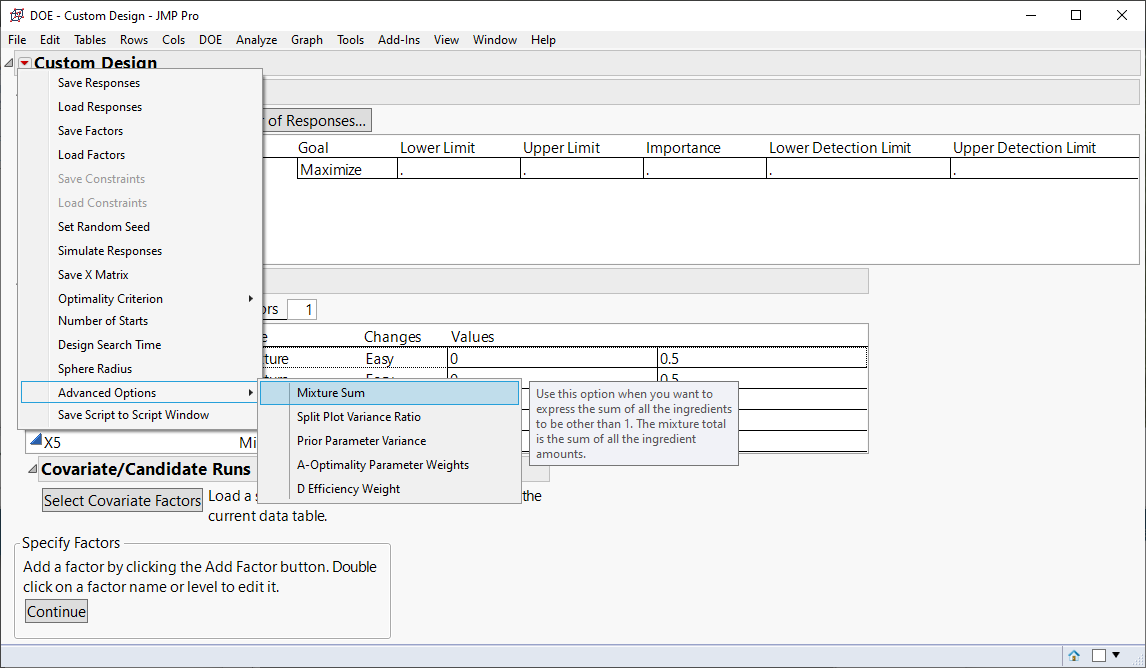Viewport: 1146px width, 668px height.
Task: Choose Split Plot Variance Ratio option
Action: 358,417
